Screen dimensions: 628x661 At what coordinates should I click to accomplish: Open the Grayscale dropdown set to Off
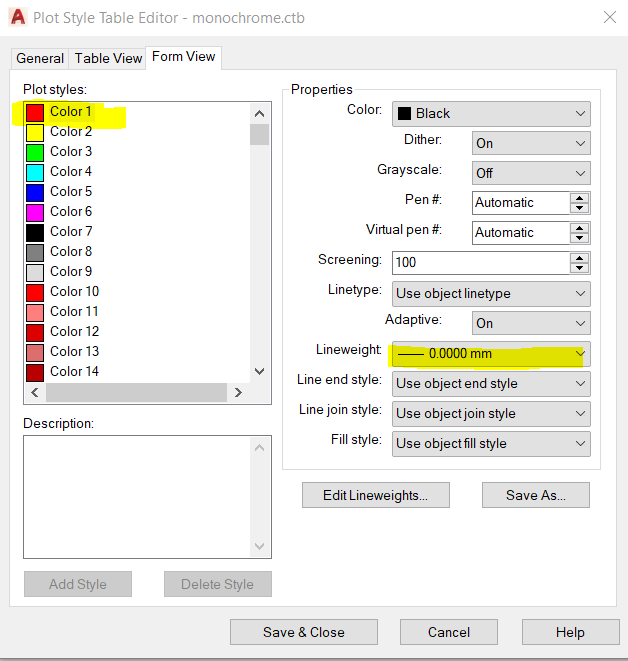point(531,173)
